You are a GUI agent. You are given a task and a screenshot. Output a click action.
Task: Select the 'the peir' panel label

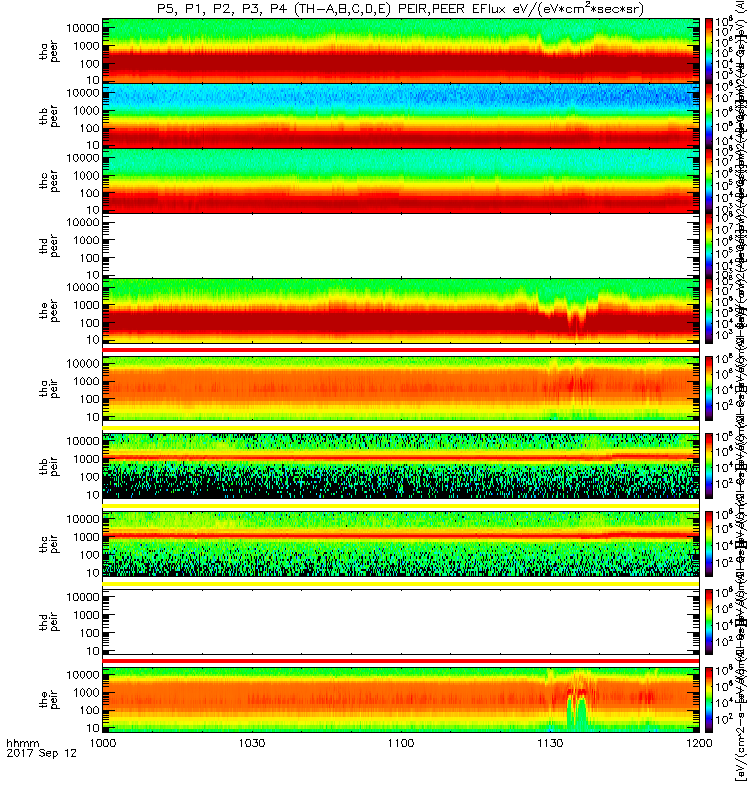click(49, 699)
